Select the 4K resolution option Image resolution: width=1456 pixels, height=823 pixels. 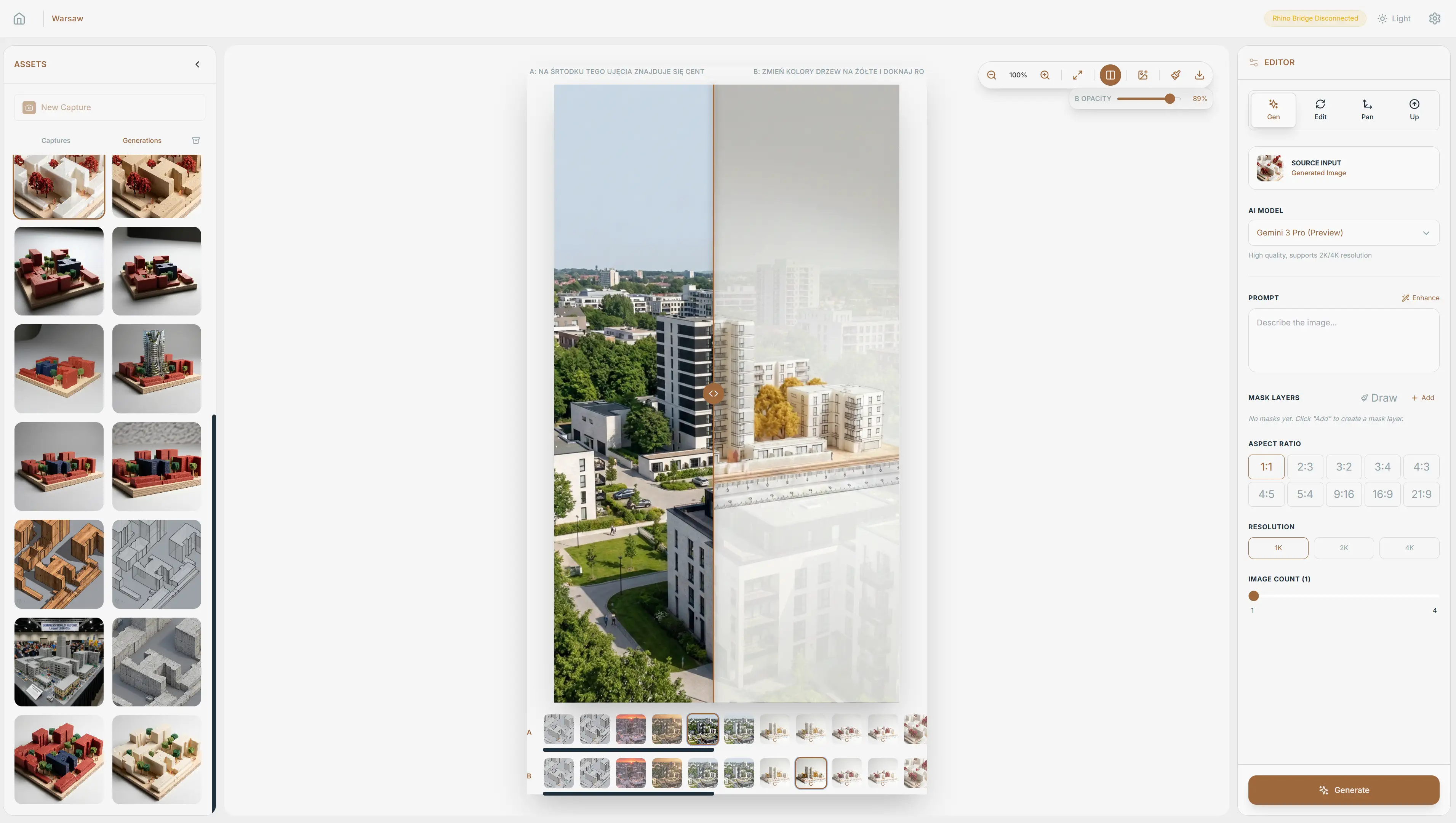point(1409,547)
